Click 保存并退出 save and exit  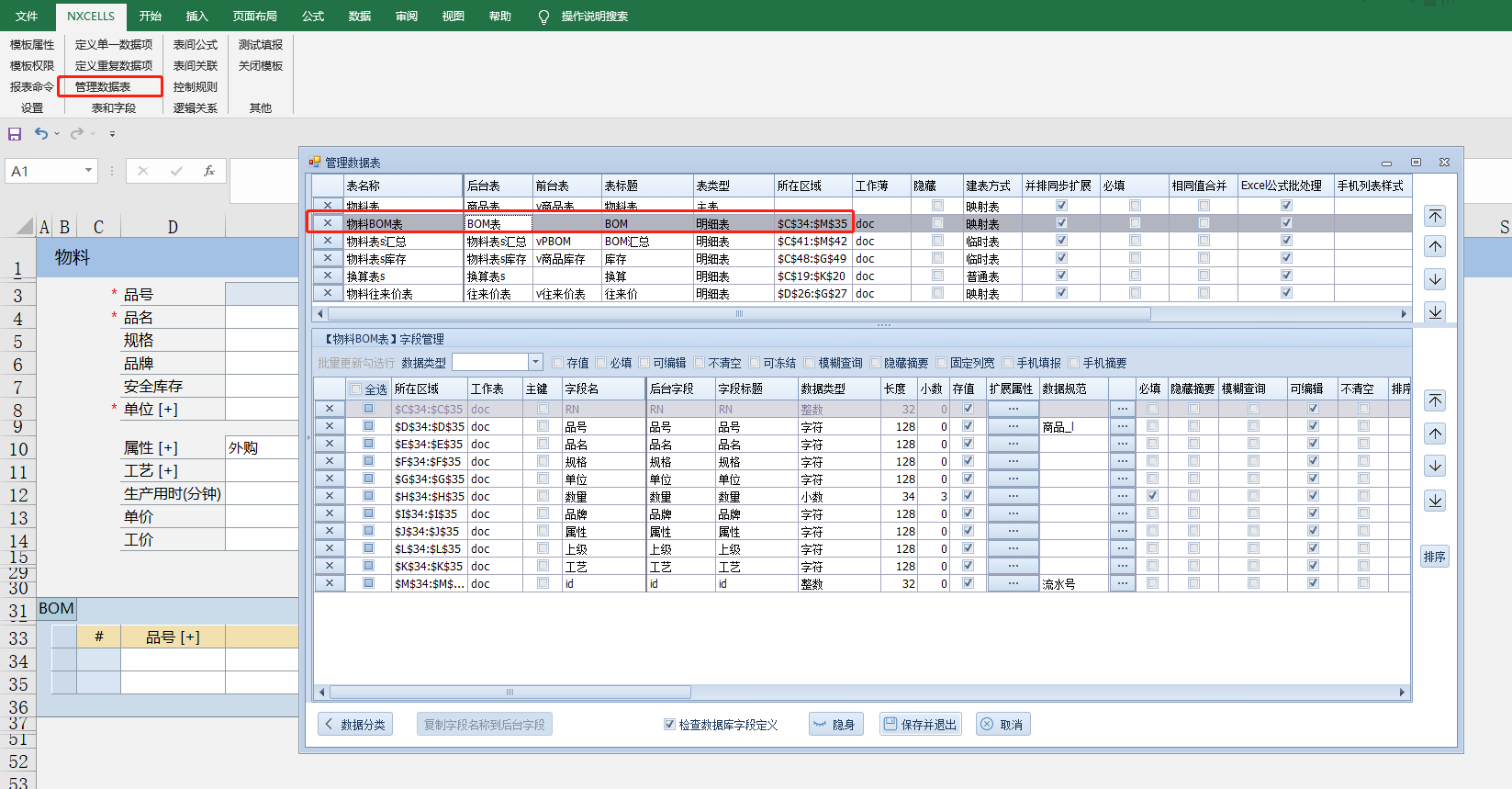click(x=920, y=725)
